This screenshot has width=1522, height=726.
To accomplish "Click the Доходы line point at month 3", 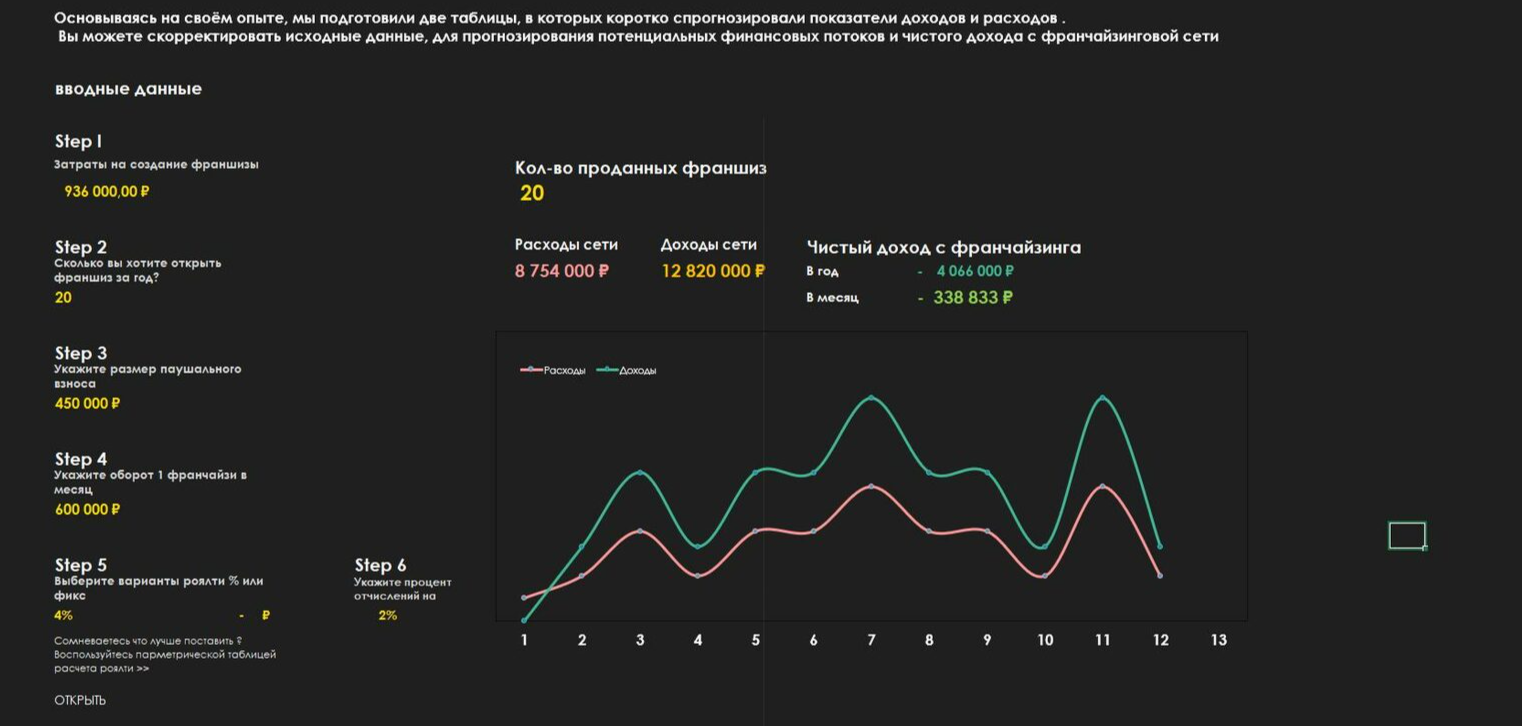I will point(640,472).
